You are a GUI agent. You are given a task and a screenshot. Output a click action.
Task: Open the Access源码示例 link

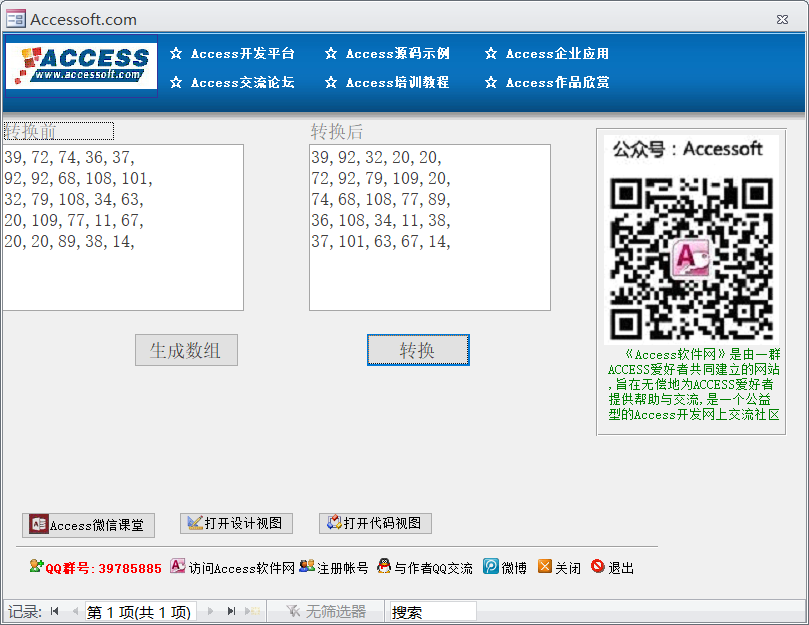point(397,54)
